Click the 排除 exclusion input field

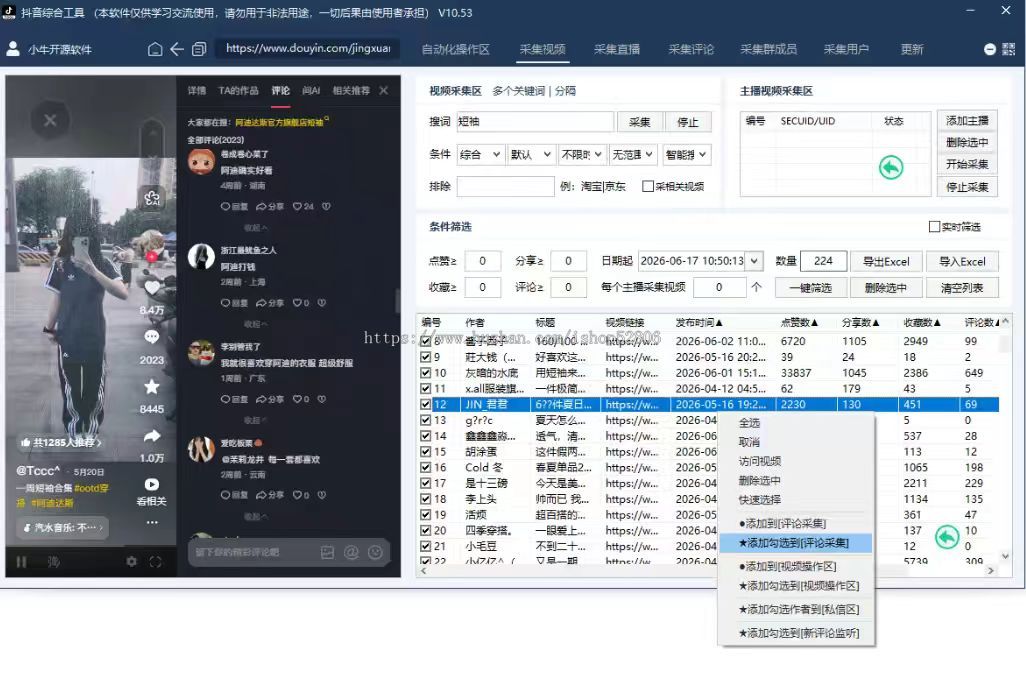[x=505, y=186]
